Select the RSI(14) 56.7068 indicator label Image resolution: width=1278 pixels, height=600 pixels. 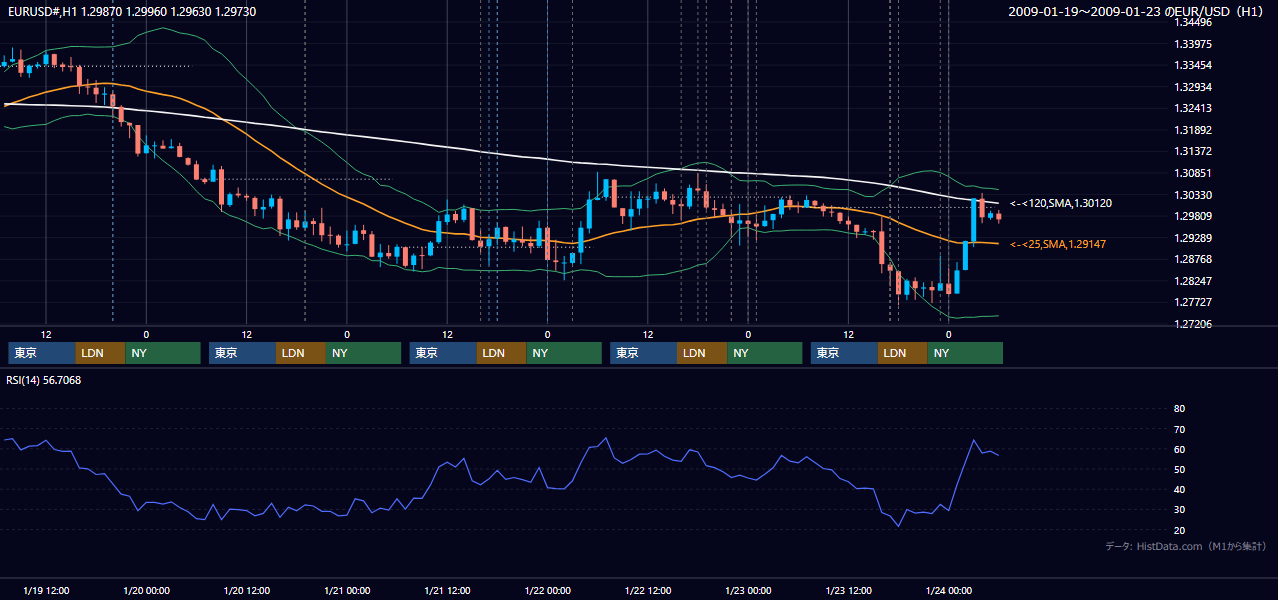(x=44, y=380)
